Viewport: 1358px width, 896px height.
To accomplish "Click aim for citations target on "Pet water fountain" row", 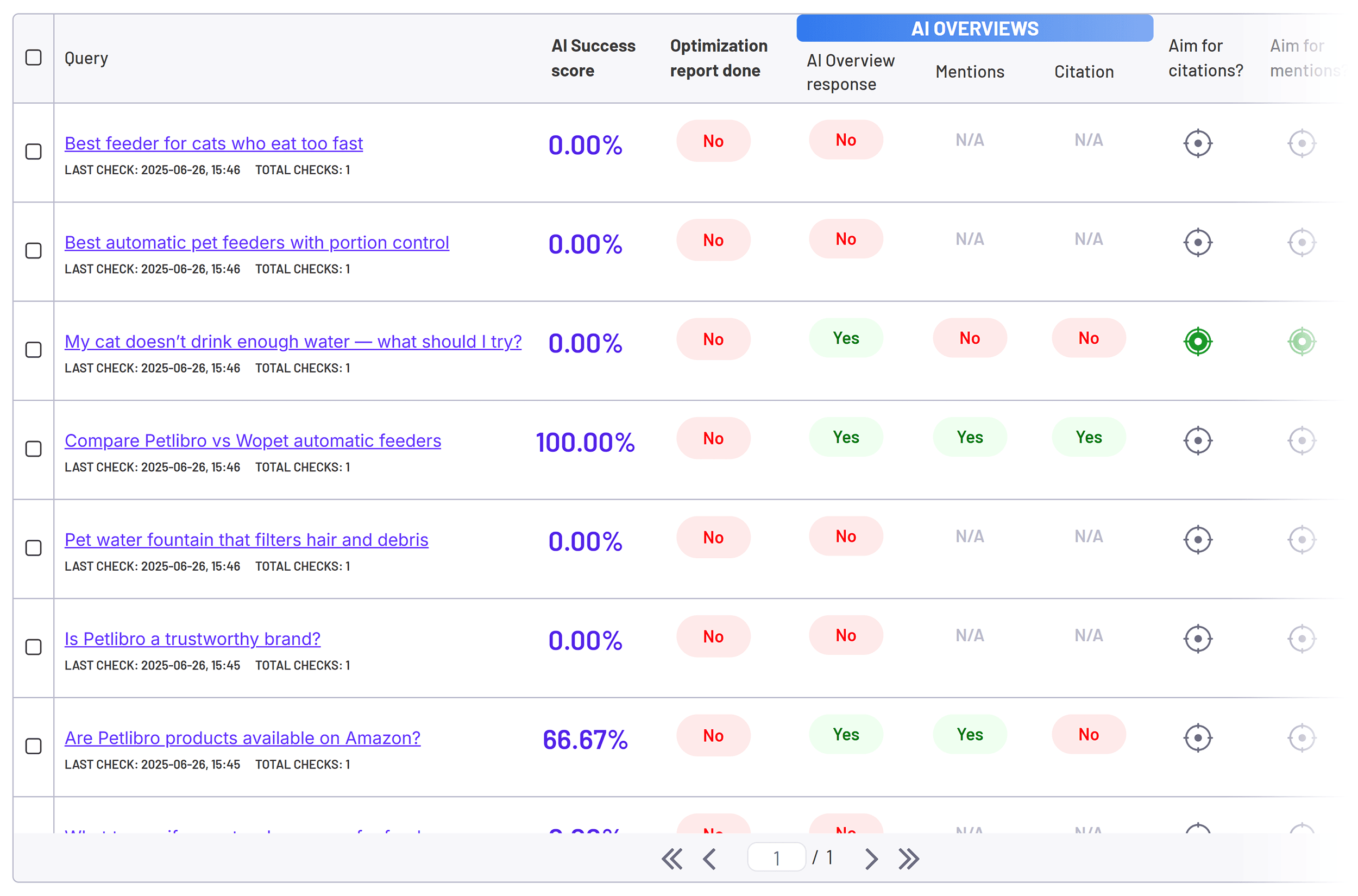I will coord(1198,539).
